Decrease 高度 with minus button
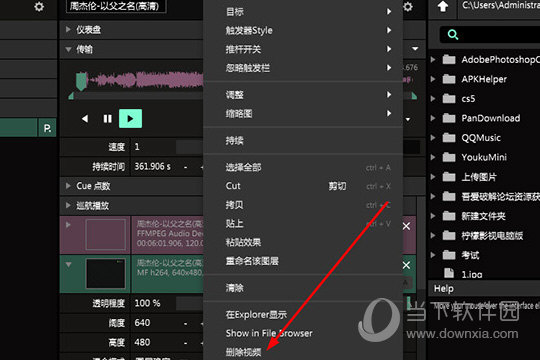540x360 pixels. (x=186, y=343)
